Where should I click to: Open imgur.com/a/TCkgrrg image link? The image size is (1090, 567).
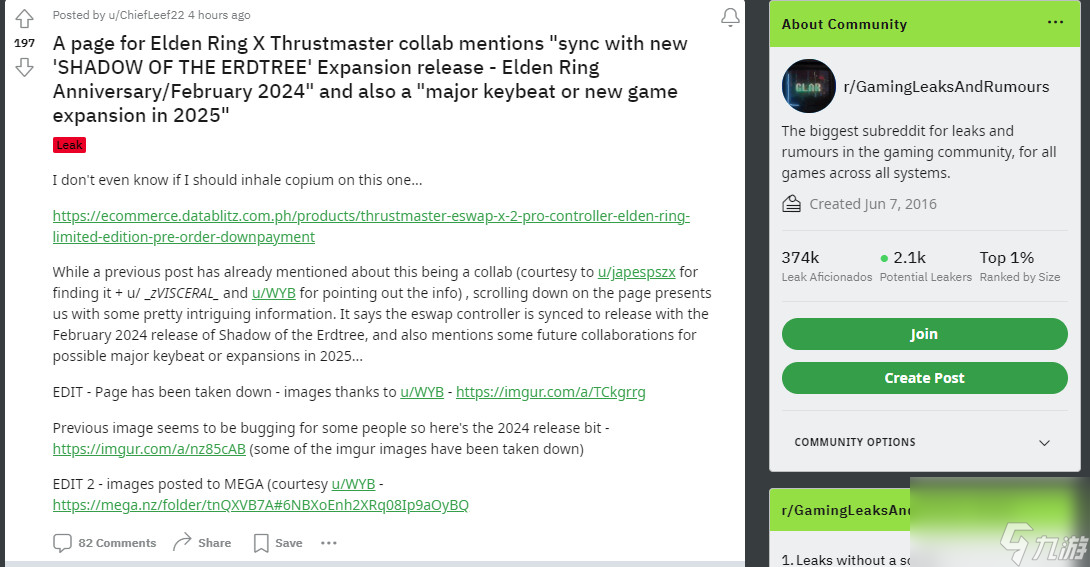click(x=551, y=392)
